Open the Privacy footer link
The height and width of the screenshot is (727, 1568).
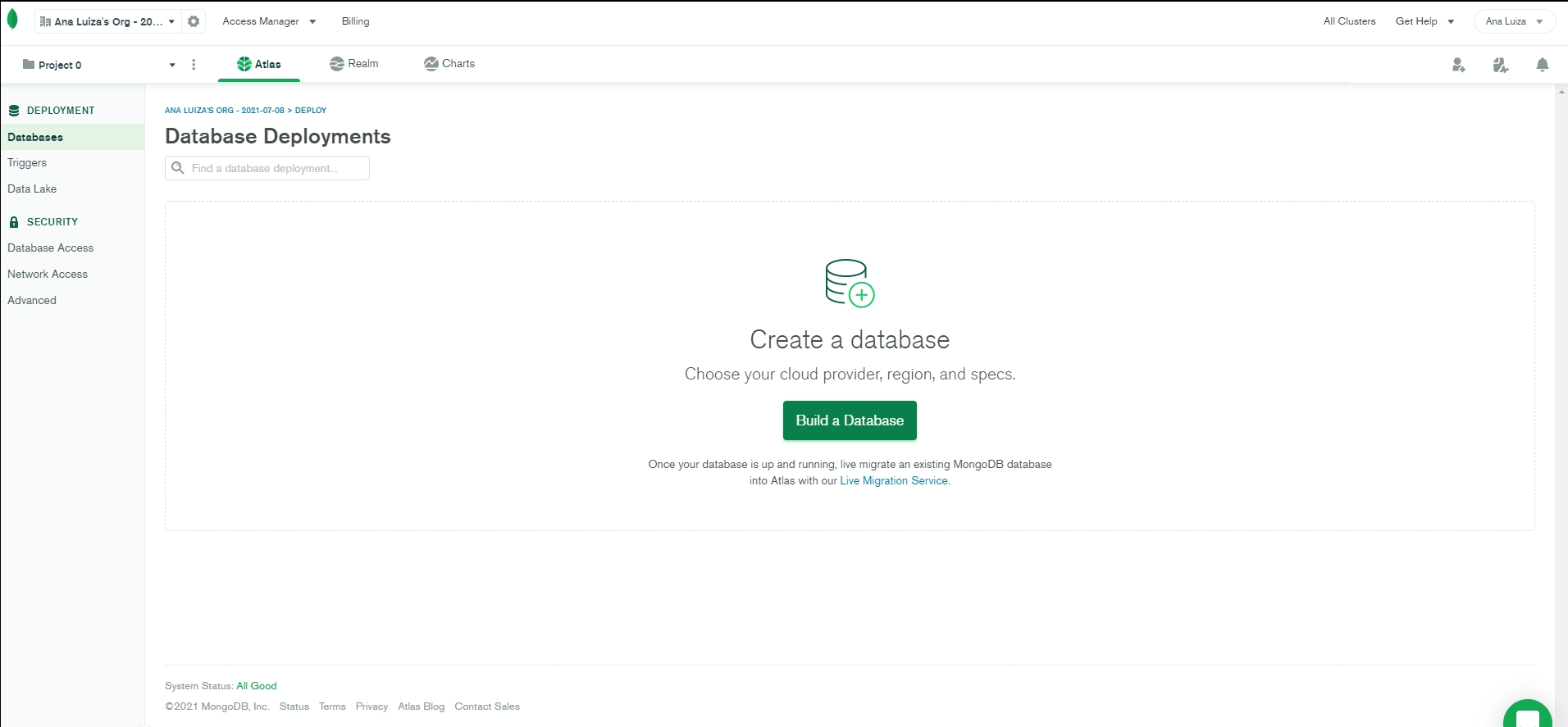pyautogui.click(x=371, y=707)
